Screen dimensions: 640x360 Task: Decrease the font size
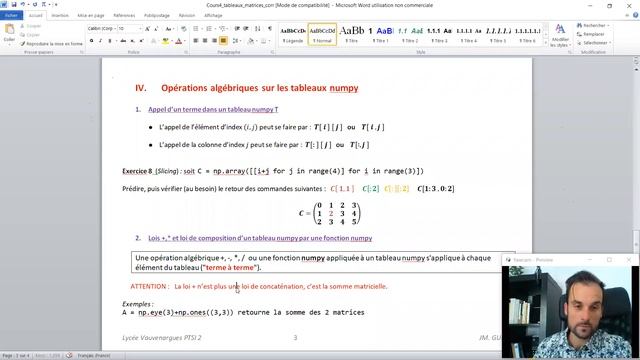(156, 29)
